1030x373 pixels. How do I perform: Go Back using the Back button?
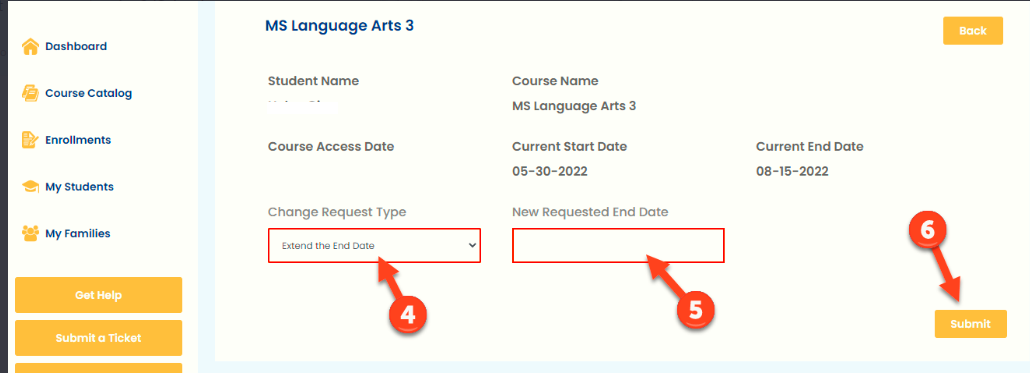point(973,31)
